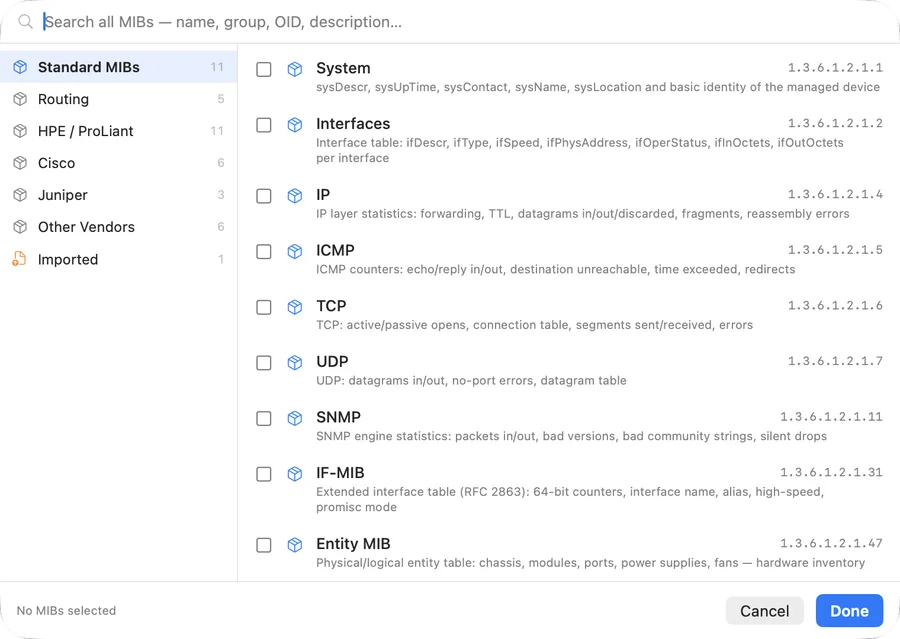Click the magnifier search icon
This screenshot has height=639, width=900.
click(x=25, y=22)
